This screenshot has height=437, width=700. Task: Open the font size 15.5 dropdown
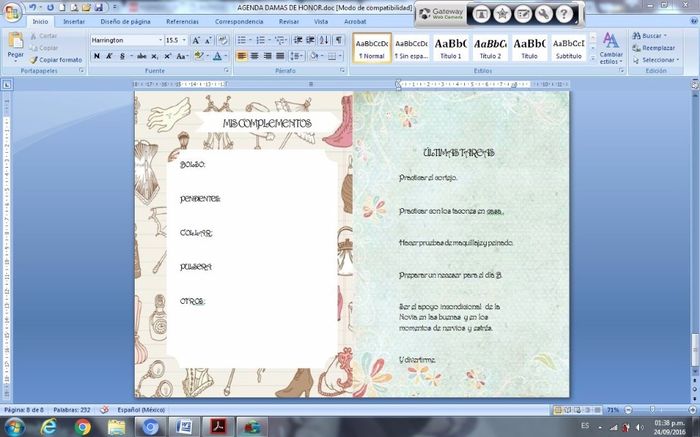click(184, 40)
